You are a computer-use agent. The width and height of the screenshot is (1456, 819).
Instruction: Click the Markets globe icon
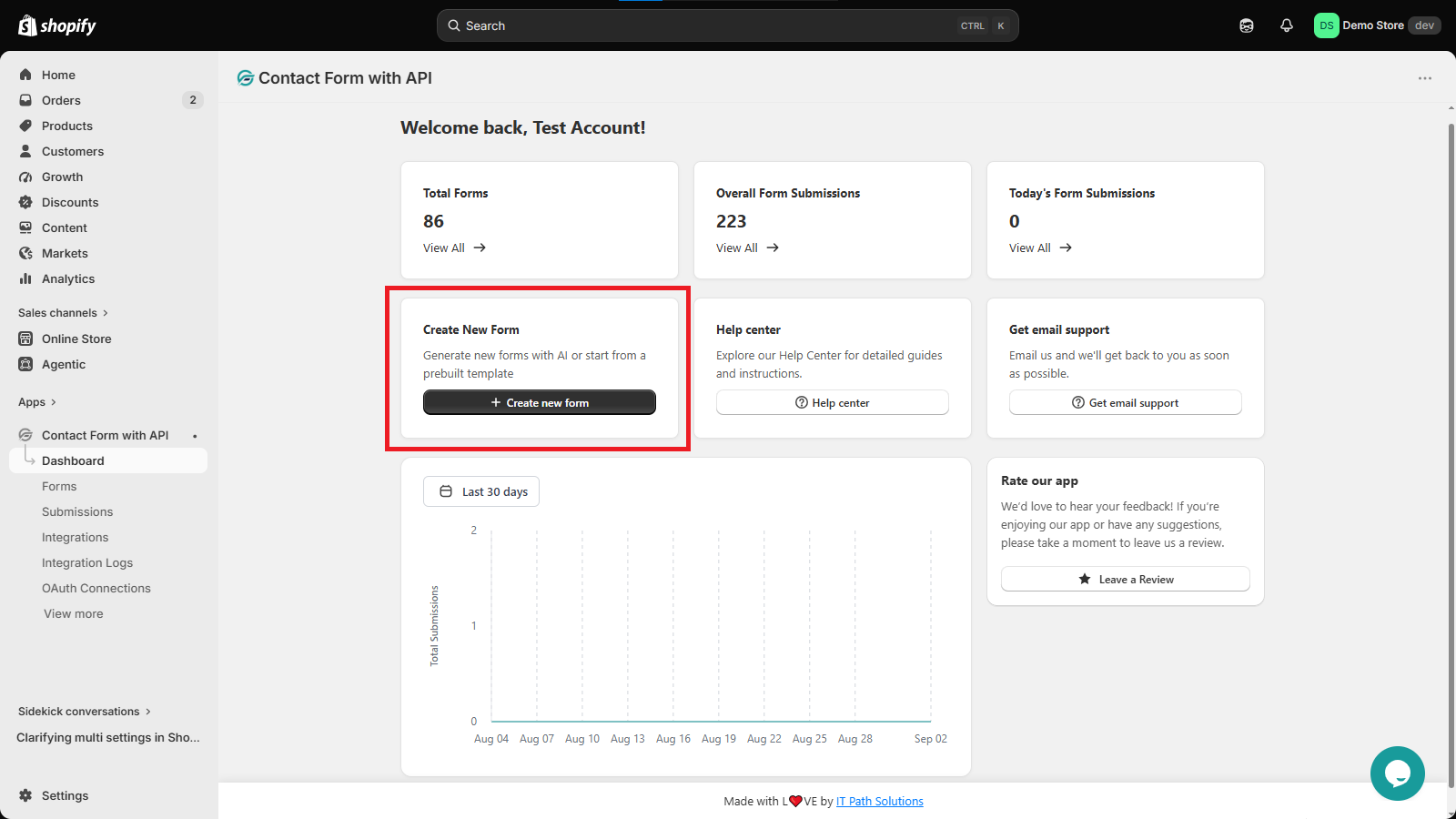[25, 253]
